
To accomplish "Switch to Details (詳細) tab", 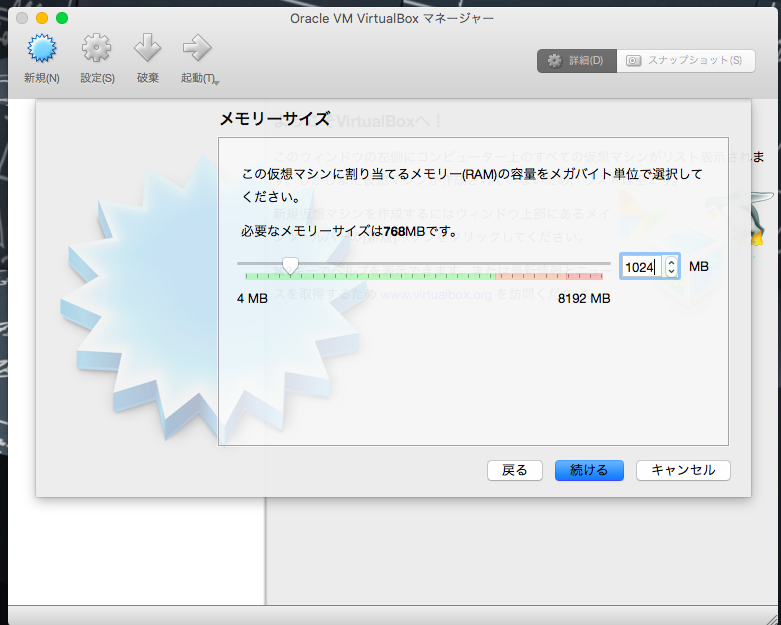I will tap(577, 61).
